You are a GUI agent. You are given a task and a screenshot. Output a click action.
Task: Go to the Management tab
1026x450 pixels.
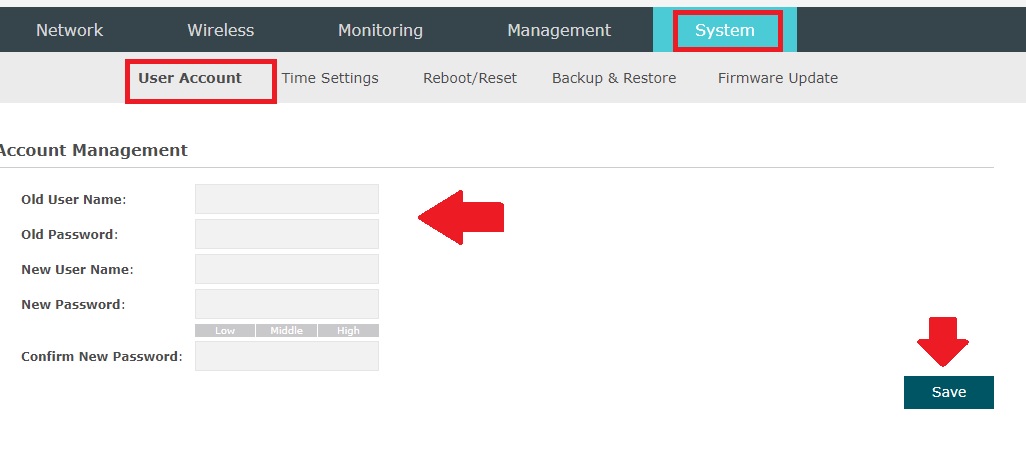point(559,30)
